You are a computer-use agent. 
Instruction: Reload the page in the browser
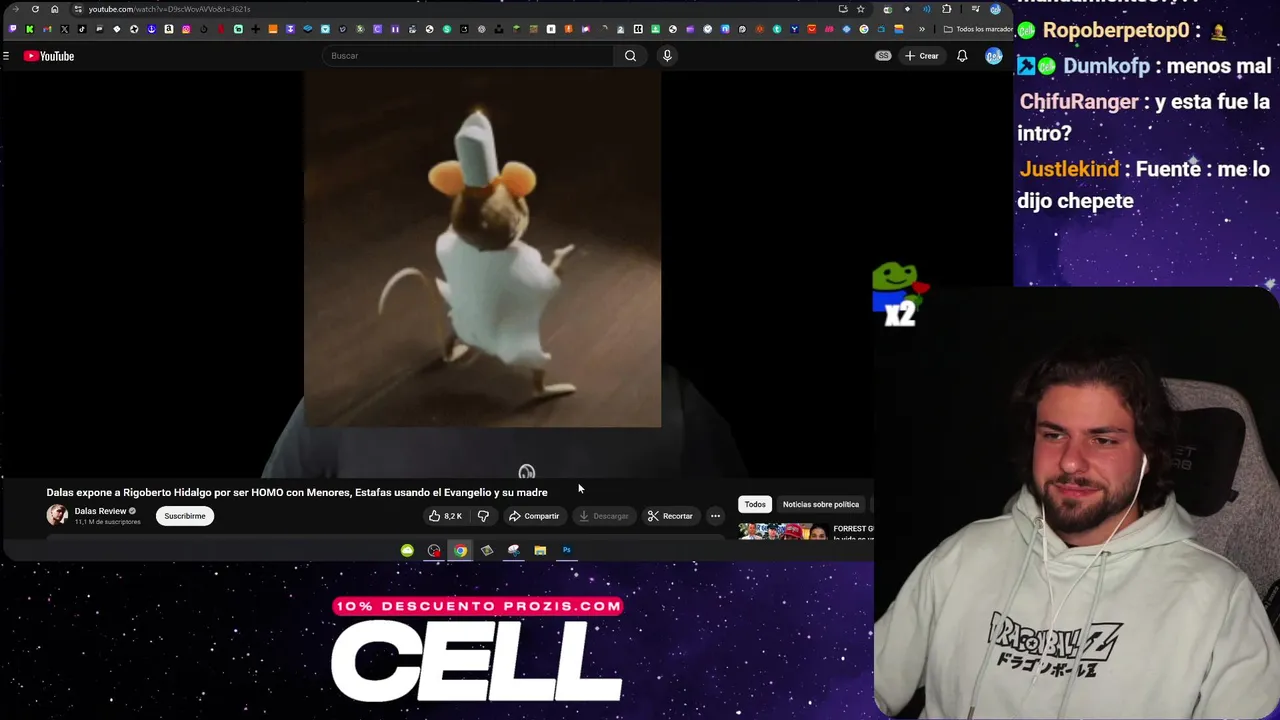click(x=35, y=9)
